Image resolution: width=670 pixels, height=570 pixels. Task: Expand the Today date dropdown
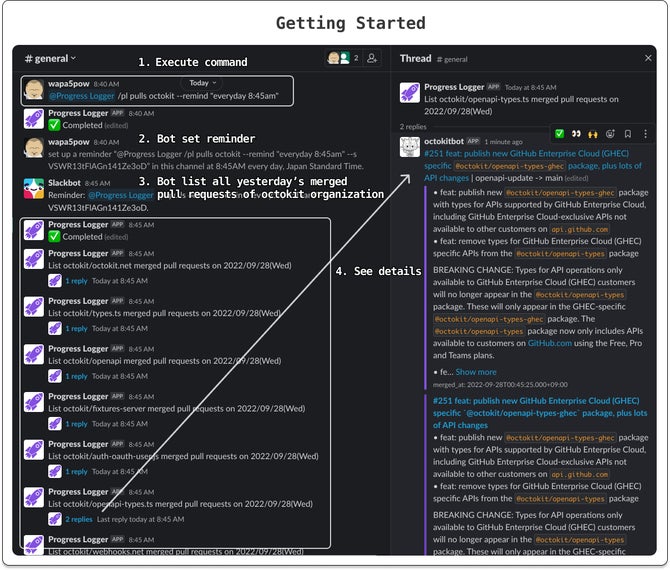pos(203,83)
